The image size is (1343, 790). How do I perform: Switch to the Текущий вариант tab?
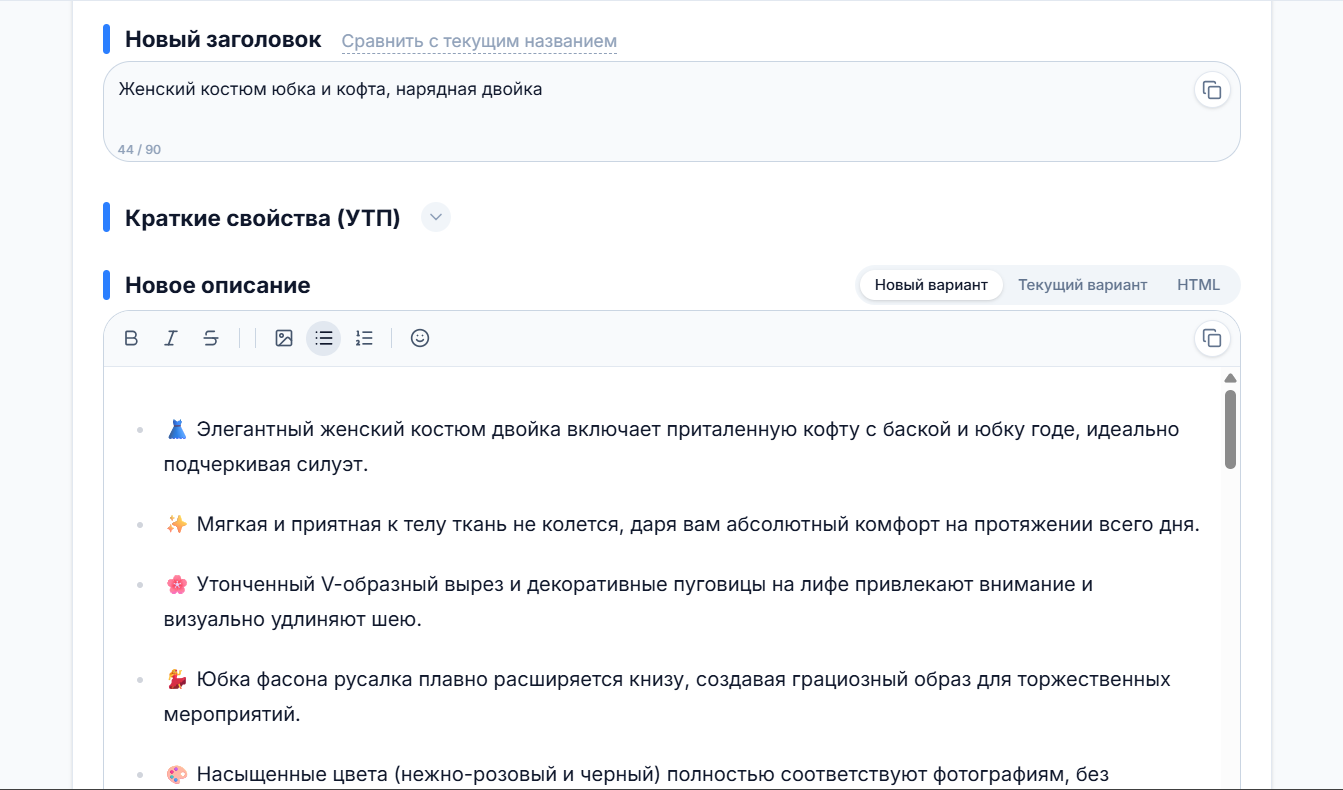pos(1082,285)
